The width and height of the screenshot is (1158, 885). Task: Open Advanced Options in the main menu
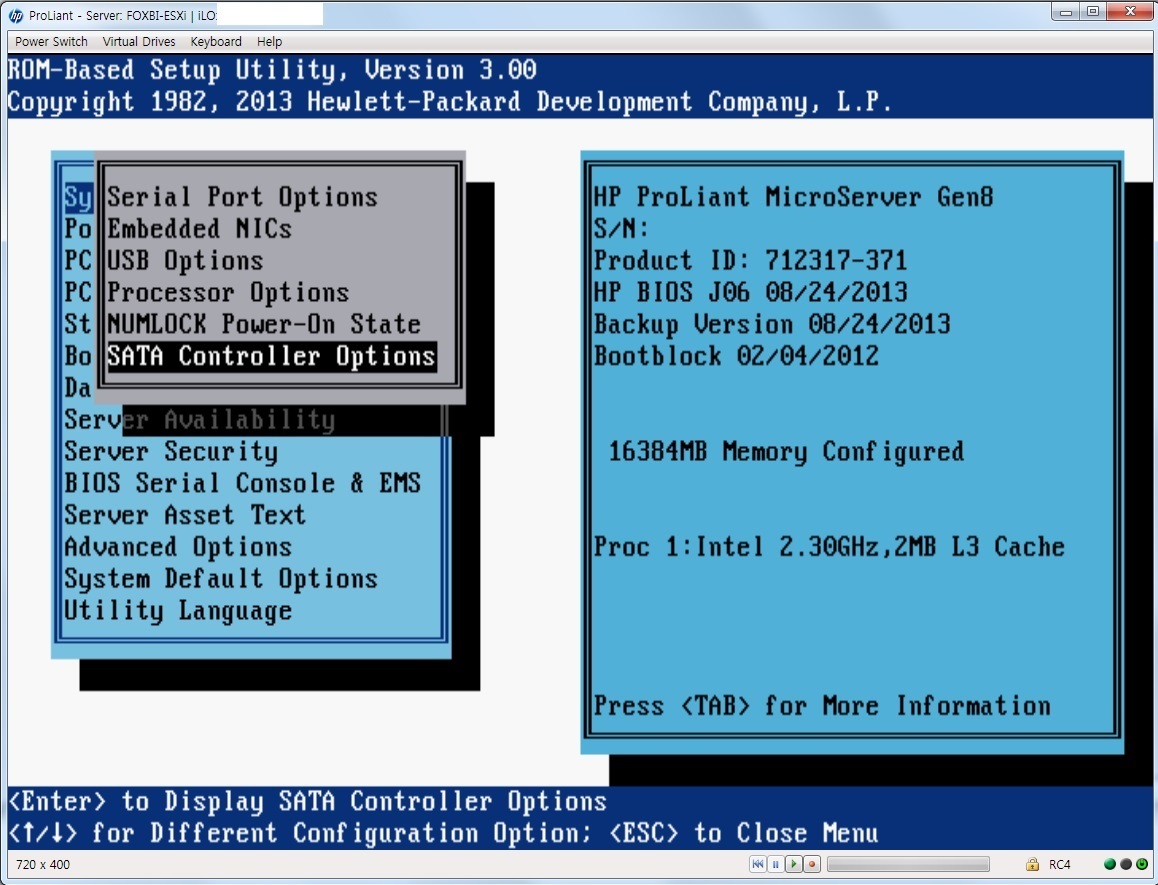point(178,547)
